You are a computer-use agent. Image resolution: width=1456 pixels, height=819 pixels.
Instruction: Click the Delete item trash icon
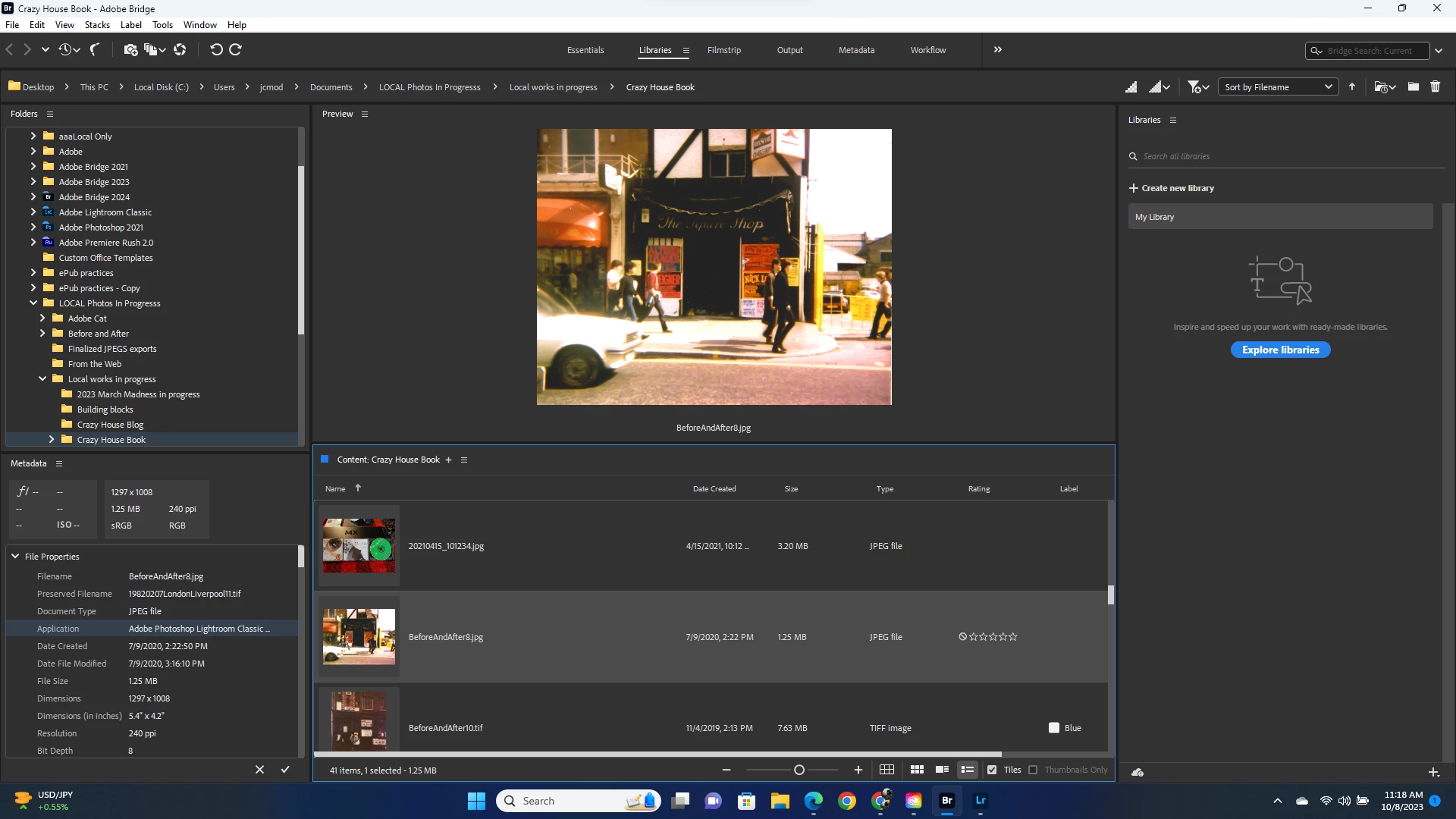pos(1435,87)
